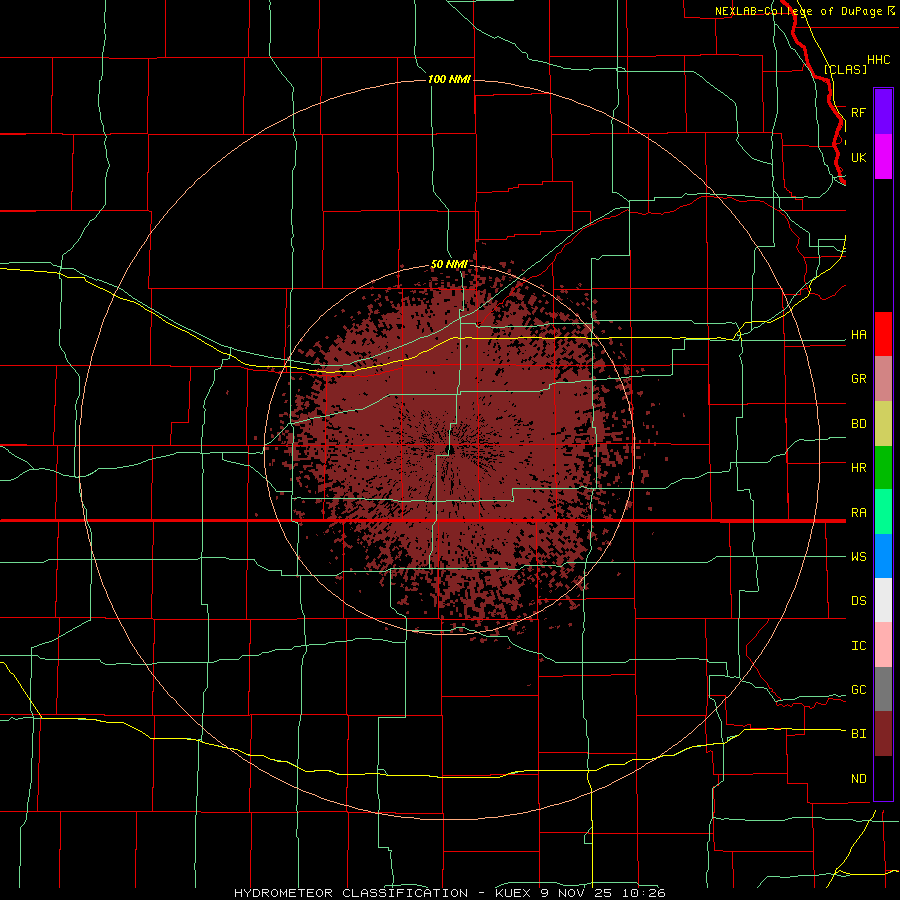Click the '100 NMI' range ring label
Screen dimensions: 900x900
click(x=449, y=79)
